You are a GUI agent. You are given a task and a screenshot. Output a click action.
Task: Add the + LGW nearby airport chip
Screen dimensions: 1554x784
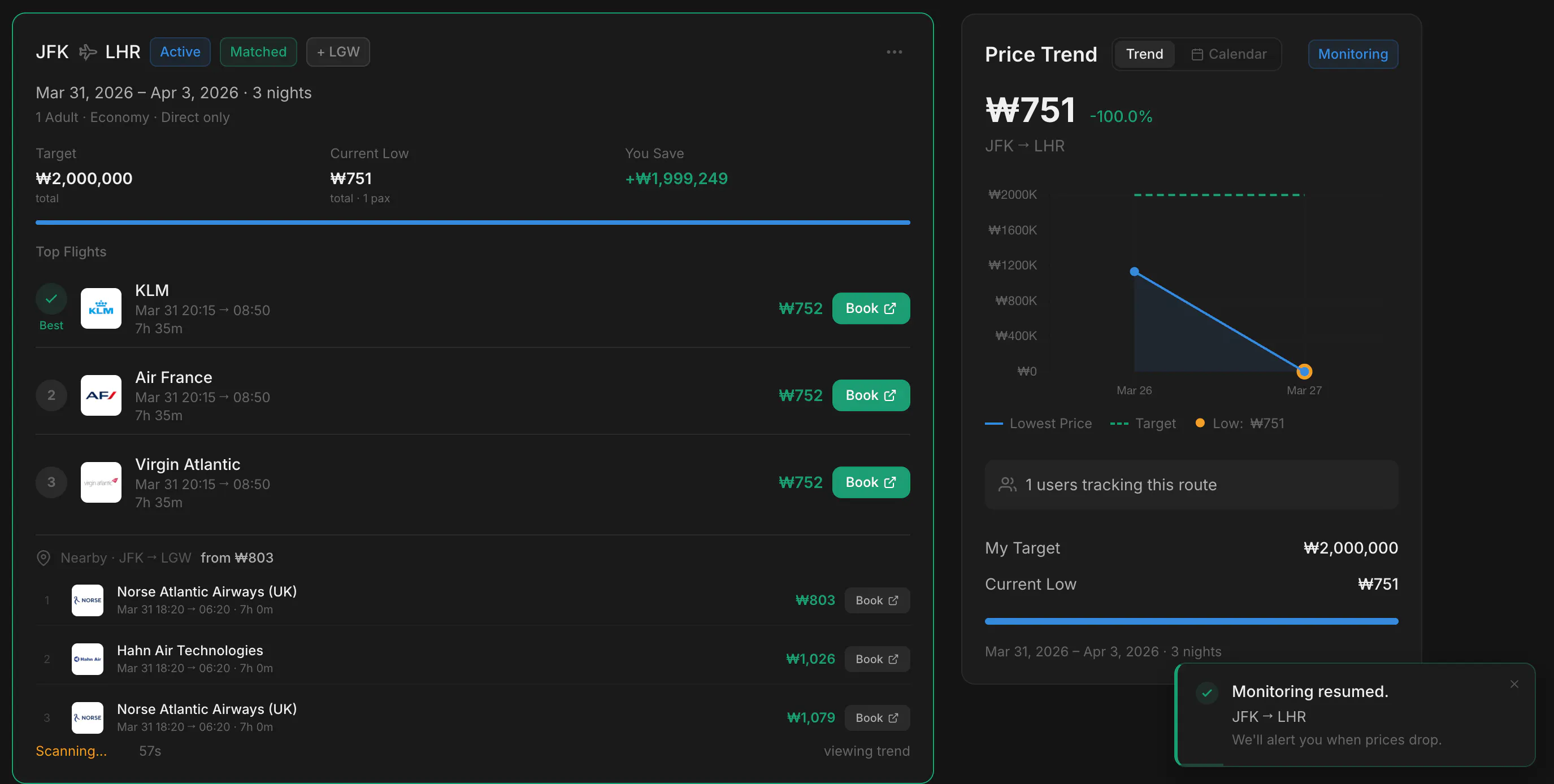point(338,52)
